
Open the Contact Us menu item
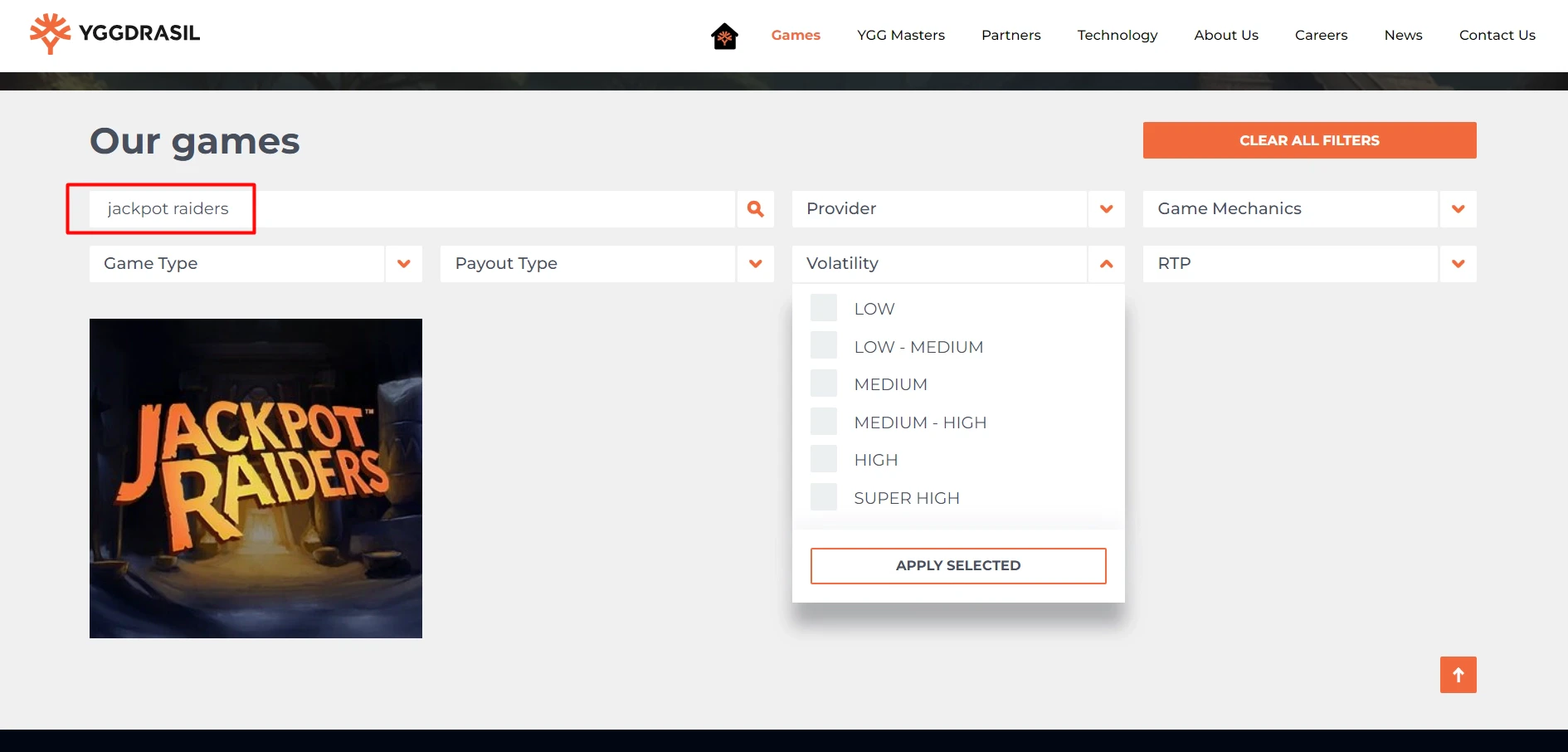[1497, 35]
